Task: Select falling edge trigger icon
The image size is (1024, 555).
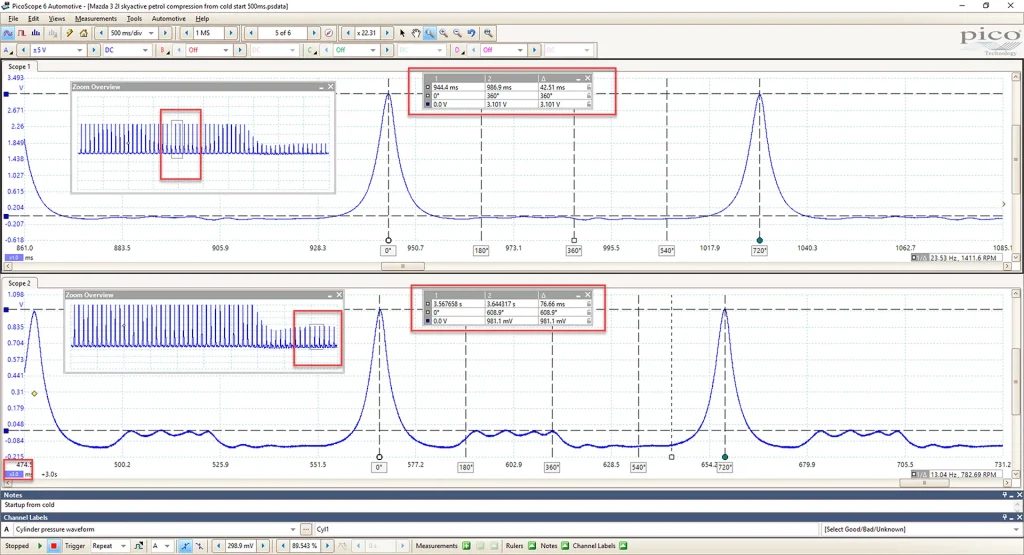Action: pyautogui.click(x=199, y=546)
